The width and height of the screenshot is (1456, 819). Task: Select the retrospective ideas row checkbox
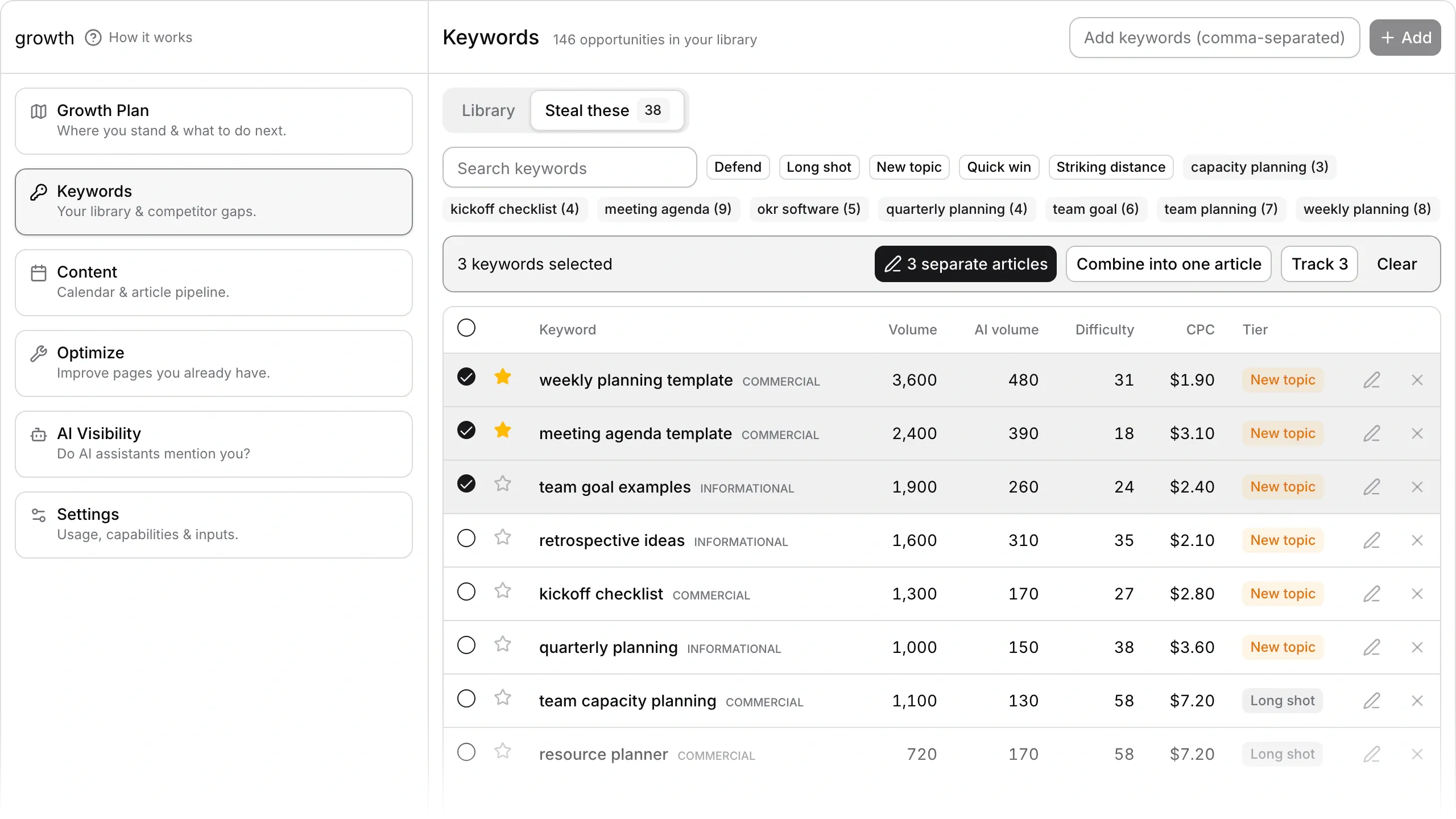click(466, 538)
